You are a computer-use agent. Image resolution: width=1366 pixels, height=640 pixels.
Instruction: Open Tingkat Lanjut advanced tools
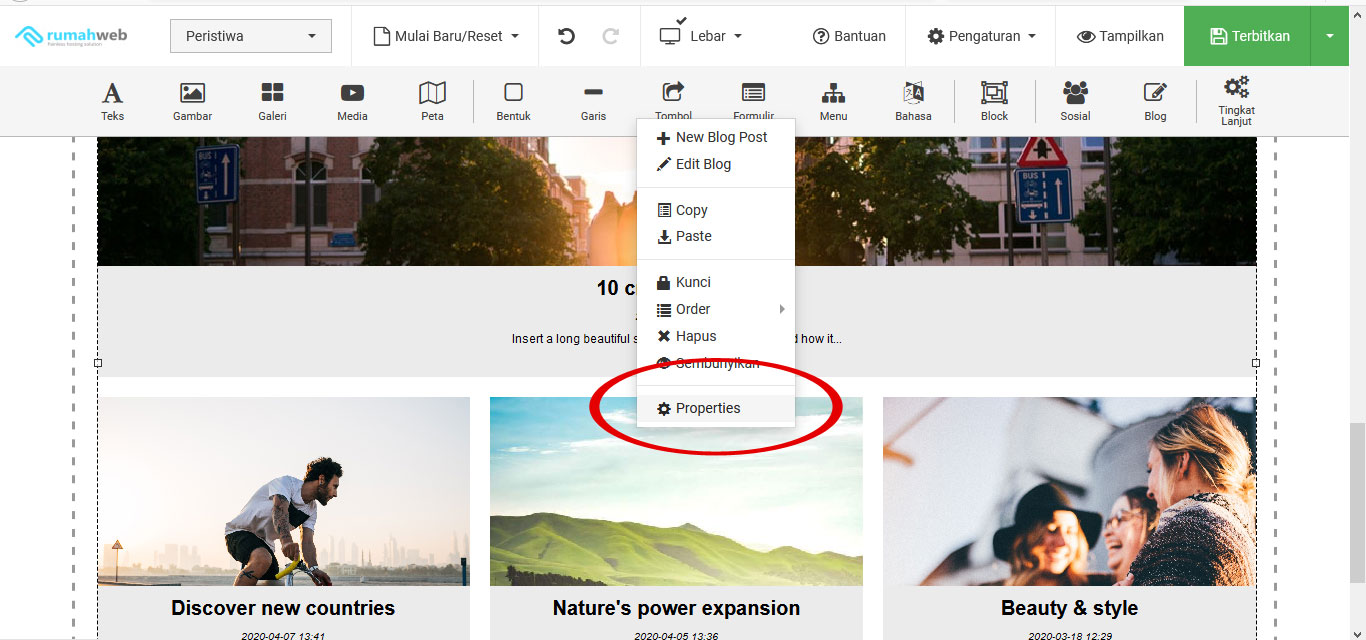click(1236, 101)
